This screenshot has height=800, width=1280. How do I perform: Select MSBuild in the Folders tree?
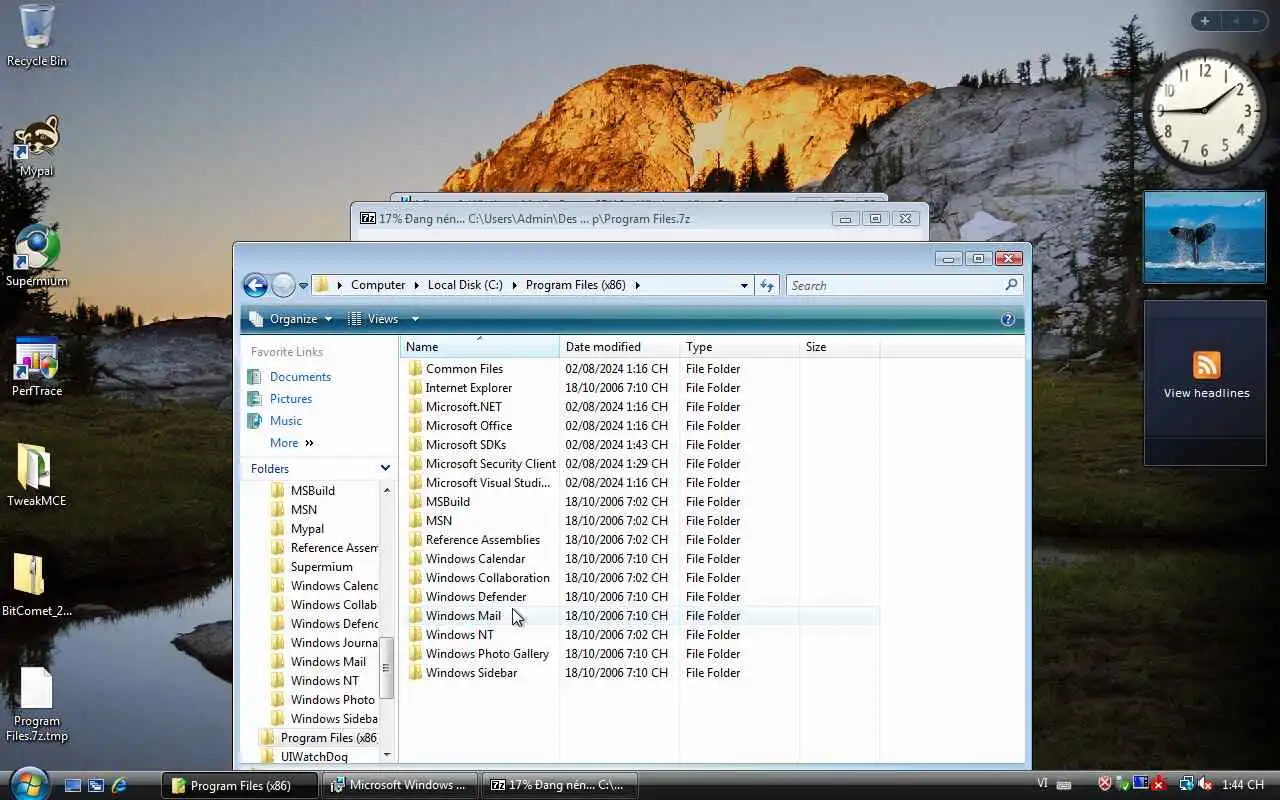click(x=313, y=491)
